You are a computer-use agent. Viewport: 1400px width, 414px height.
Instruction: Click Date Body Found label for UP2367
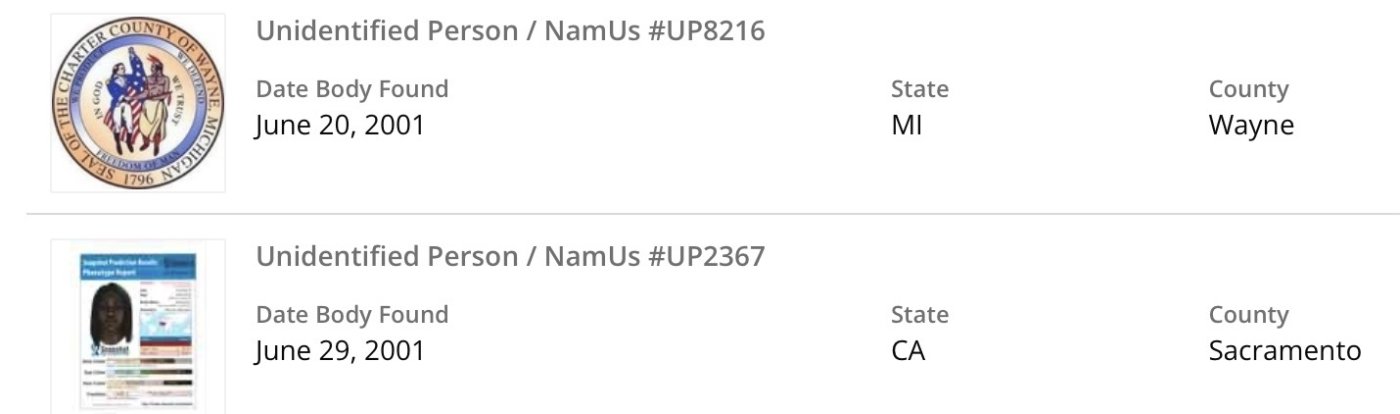[x=352, y=315]
